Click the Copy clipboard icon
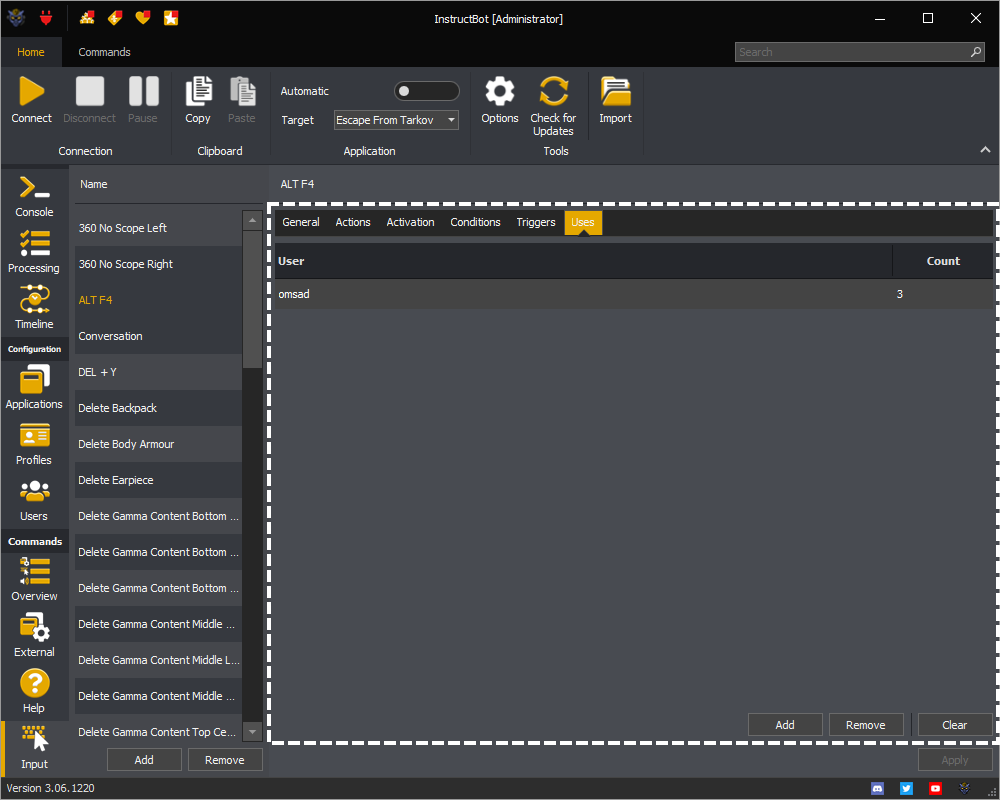1000x800 pixels. pyautogui.click(x=198, y=91)
